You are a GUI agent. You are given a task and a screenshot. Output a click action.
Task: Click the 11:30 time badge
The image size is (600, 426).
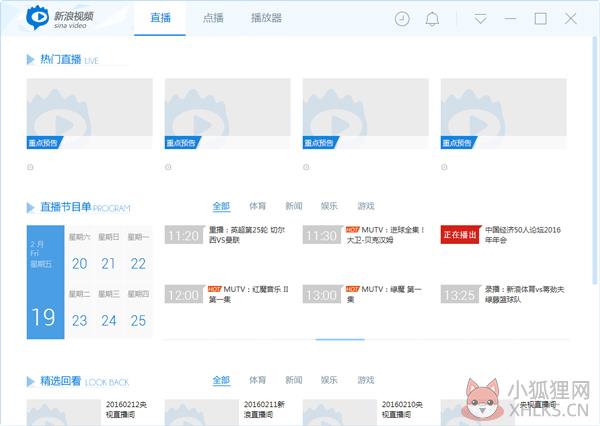tap(322, 235)
